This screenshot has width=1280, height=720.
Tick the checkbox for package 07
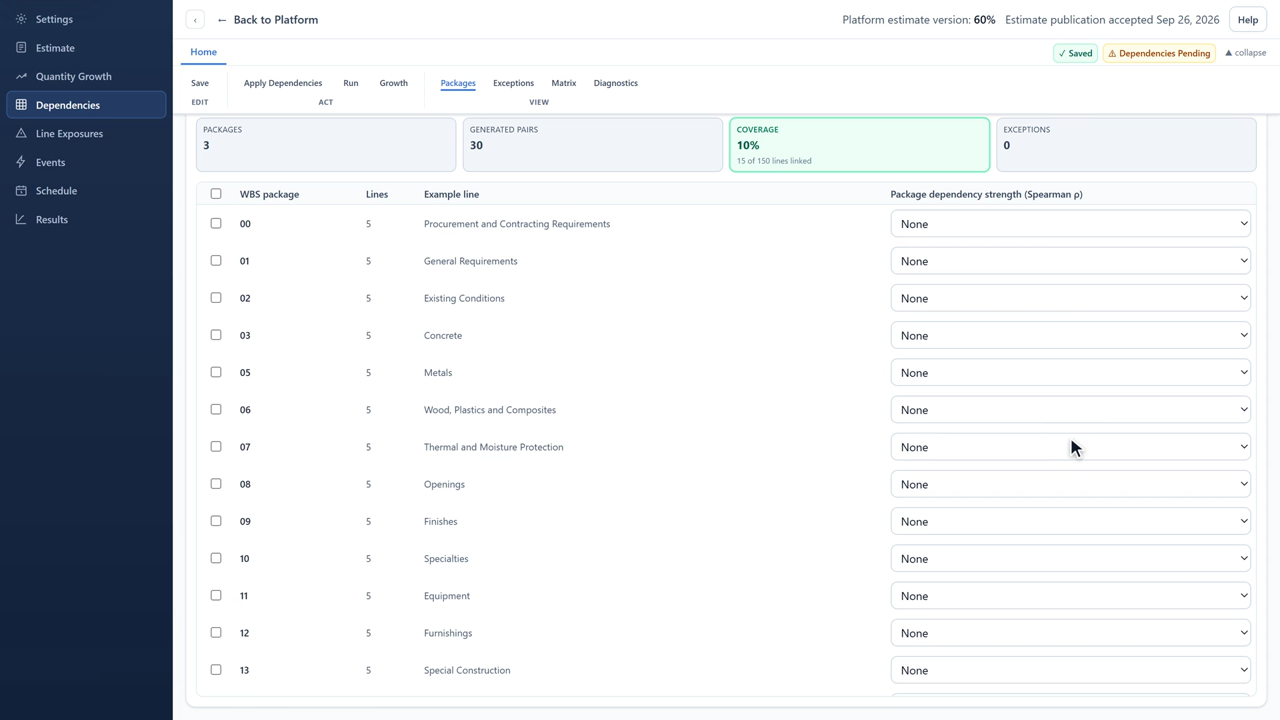(x=216, y=447)
